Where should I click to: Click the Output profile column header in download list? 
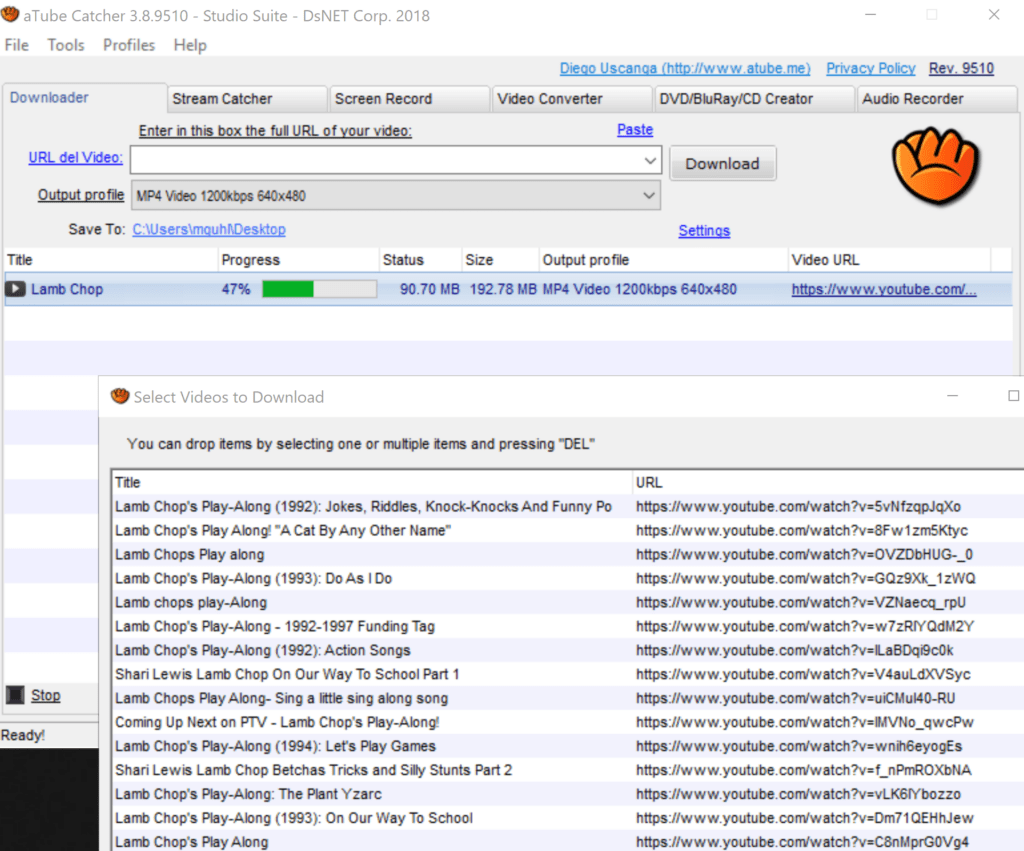point(664,260)
